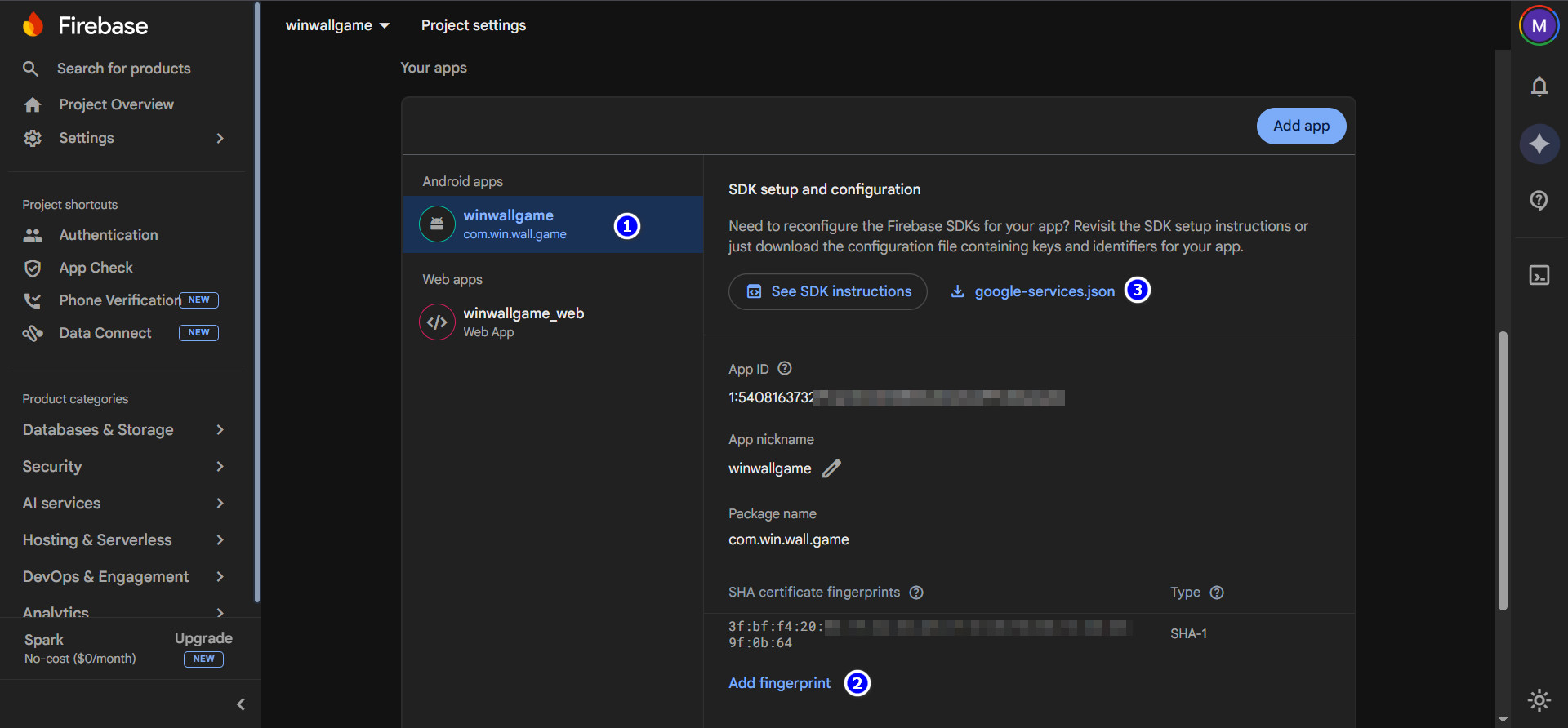Click the search magnifier icon
The height and width of the screenshot is (728, 1568).
pos(30,69)
